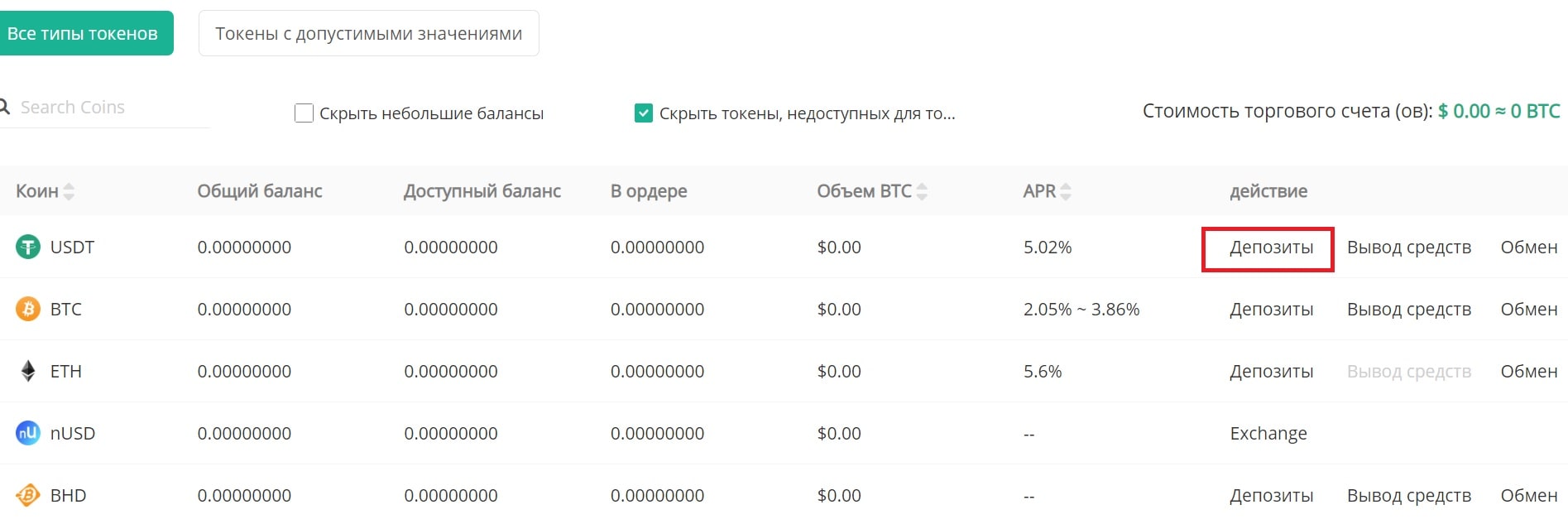Open Обмен for the ETH row

pyautogui.click(x=1528, y=371)
